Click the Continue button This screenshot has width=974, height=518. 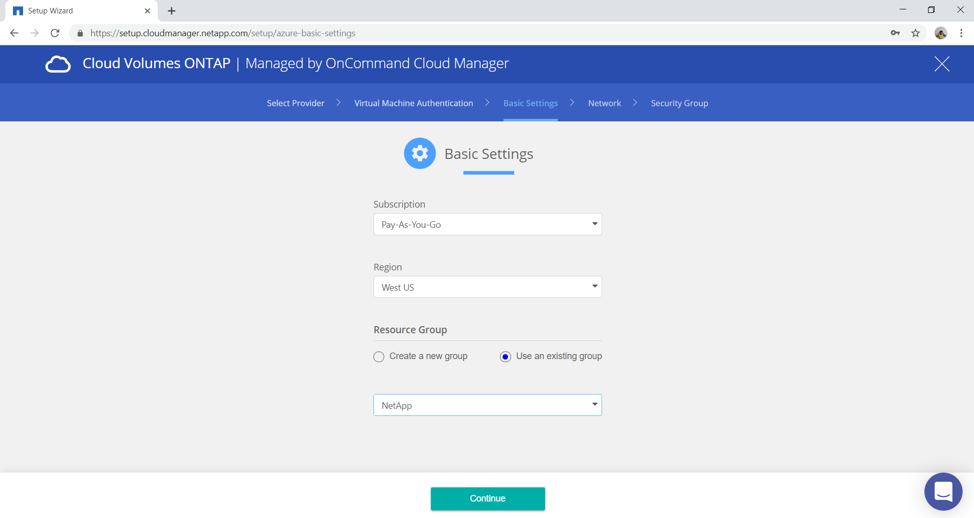click(487, 498)
